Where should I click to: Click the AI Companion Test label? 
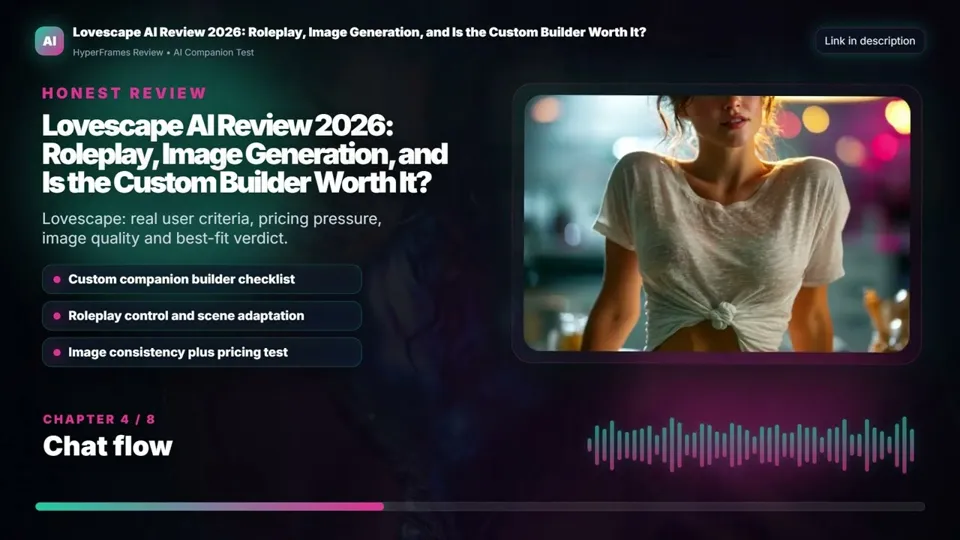[x=214, y=53]
